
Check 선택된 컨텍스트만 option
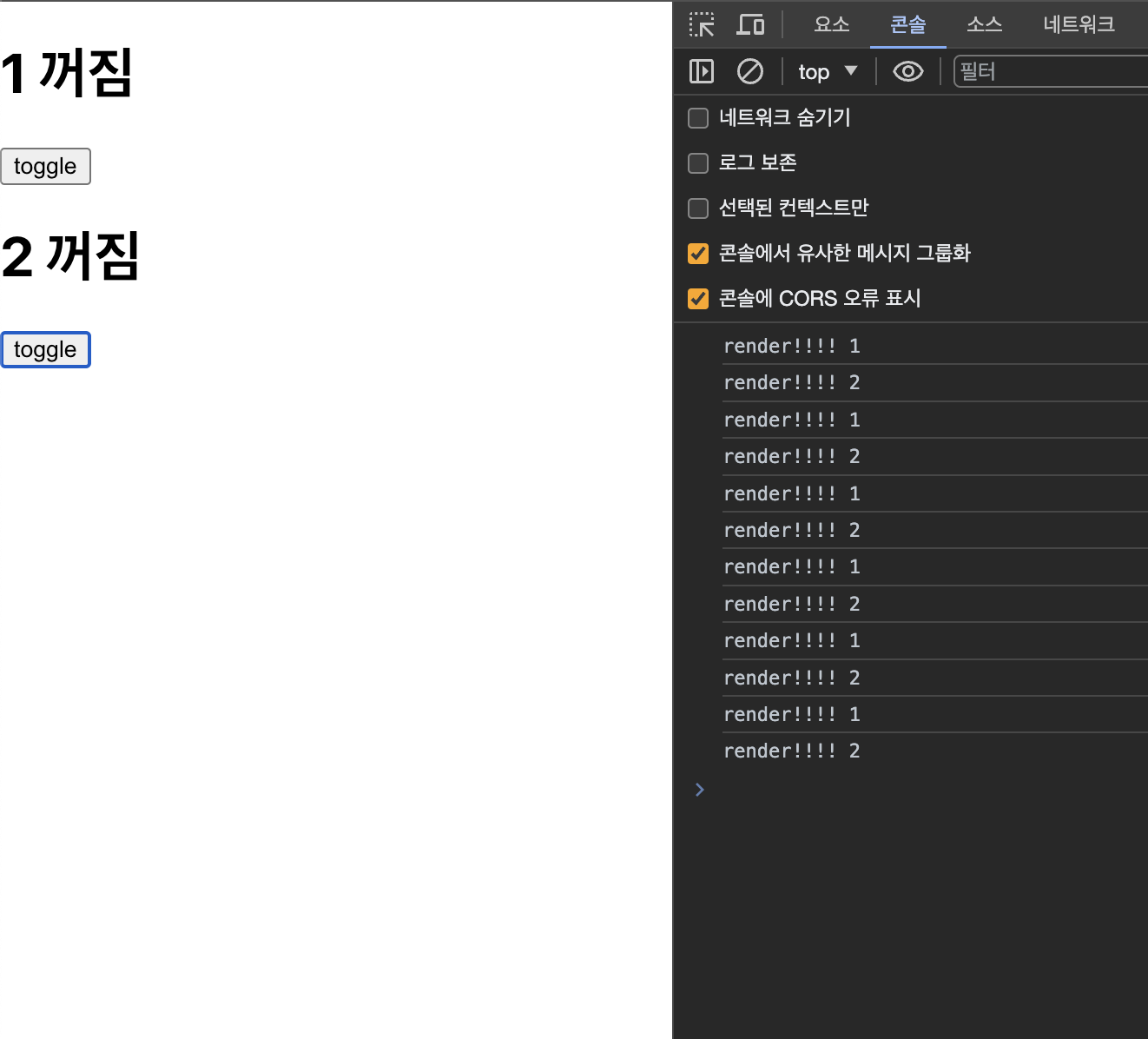[x=698, y=208]
